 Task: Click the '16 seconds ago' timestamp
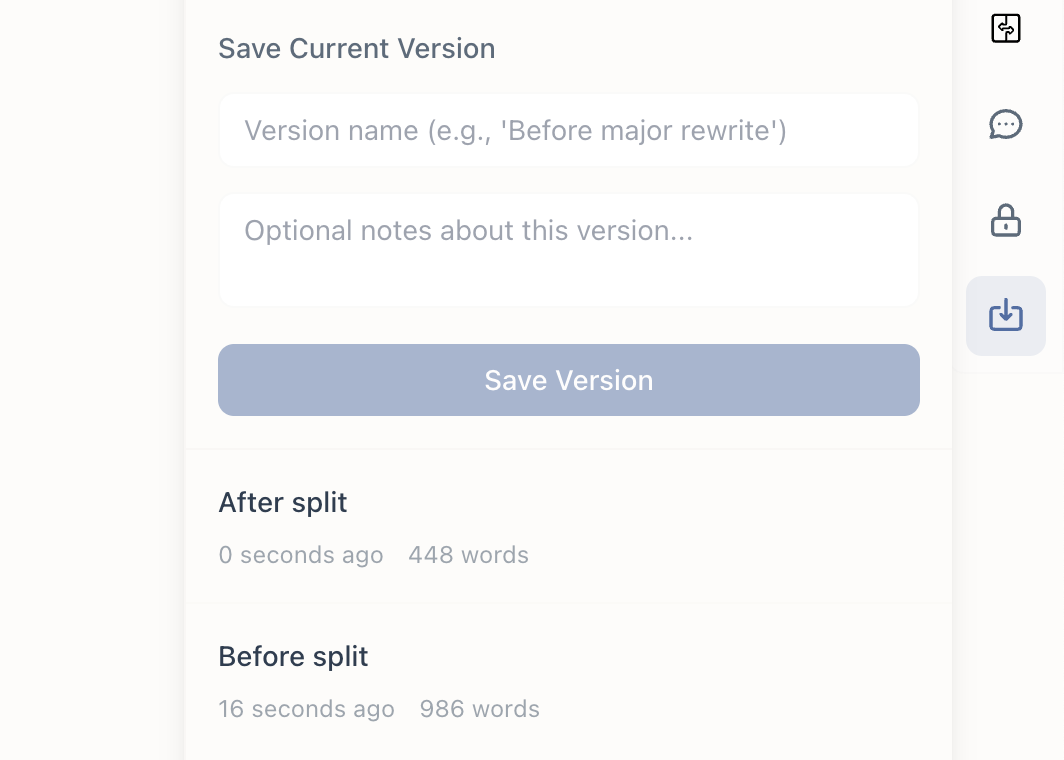[x=306, y=708]
